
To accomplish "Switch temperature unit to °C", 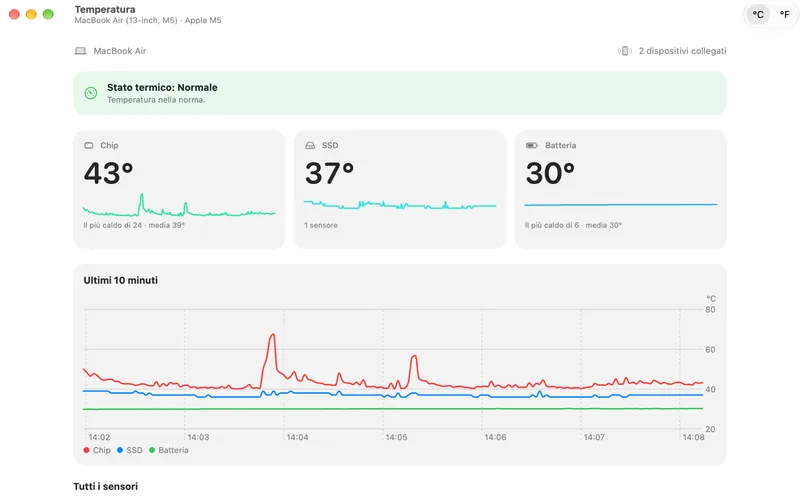I will (758, 14).
